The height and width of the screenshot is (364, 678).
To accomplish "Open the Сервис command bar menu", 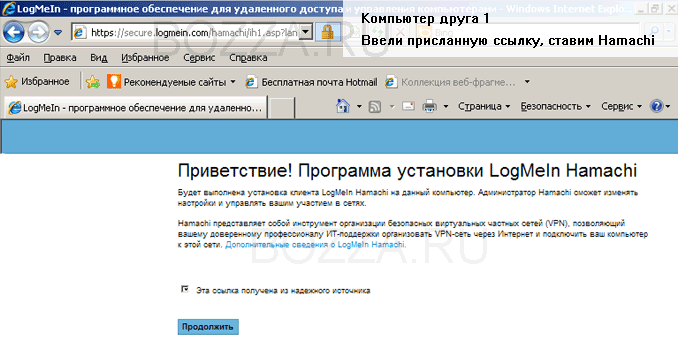I will point(621,106).
